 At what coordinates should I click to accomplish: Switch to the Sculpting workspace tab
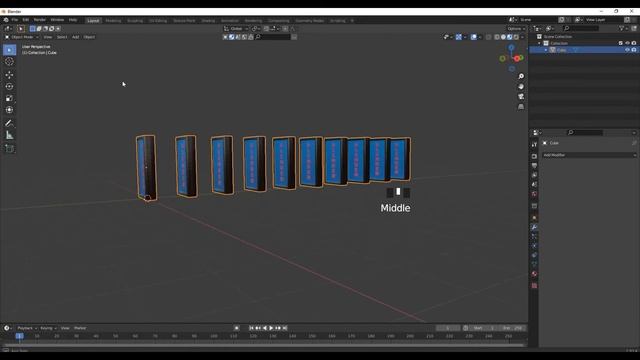pos(135,20)
